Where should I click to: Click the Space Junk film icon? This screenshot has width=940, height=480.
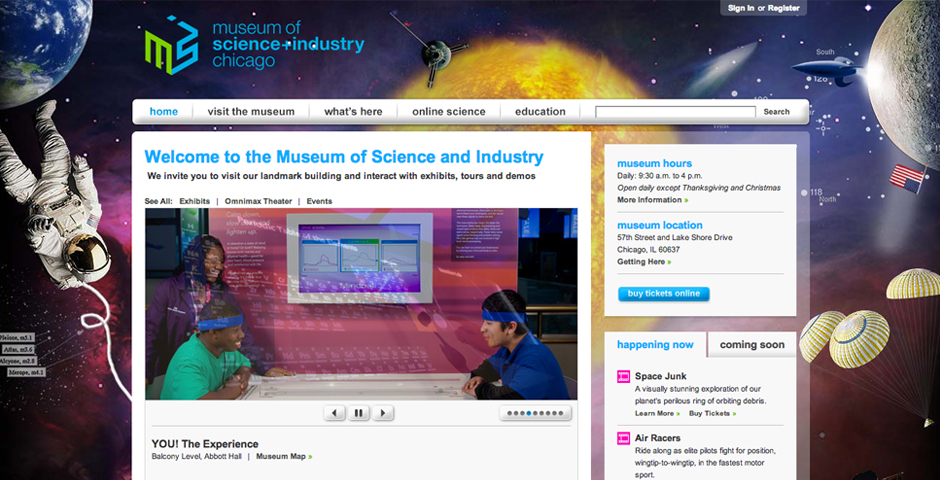click(x=623, y=376)
